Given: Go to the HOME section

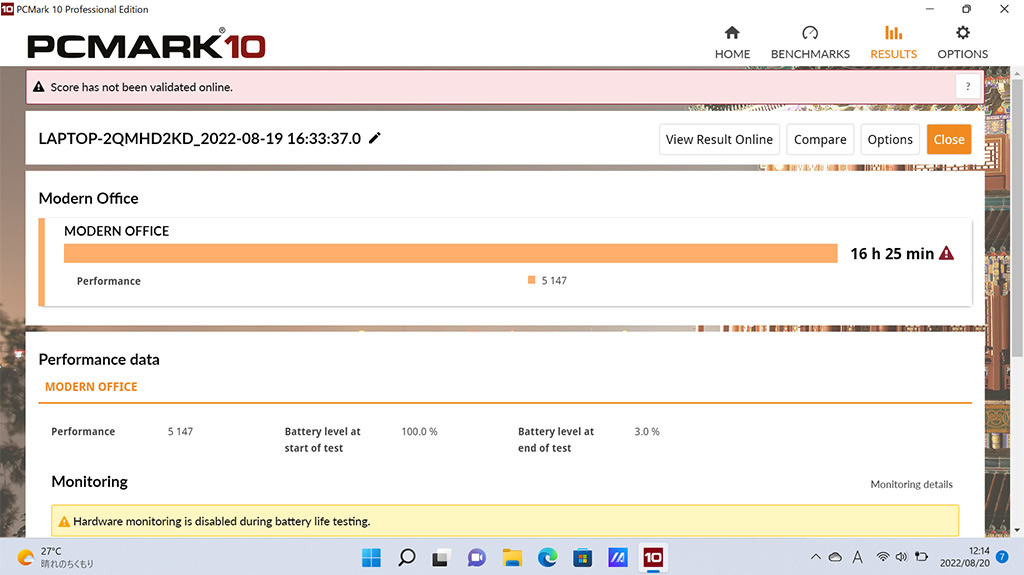Looking at the screenshot, I should [732, 42].
